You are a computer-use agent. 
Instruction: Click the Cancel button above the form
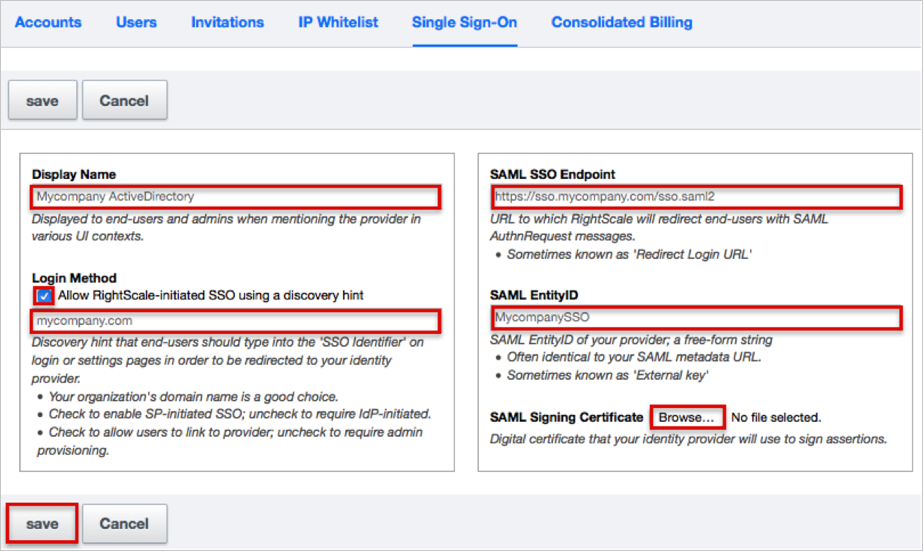pyautogui.click(x=124, y=101)
